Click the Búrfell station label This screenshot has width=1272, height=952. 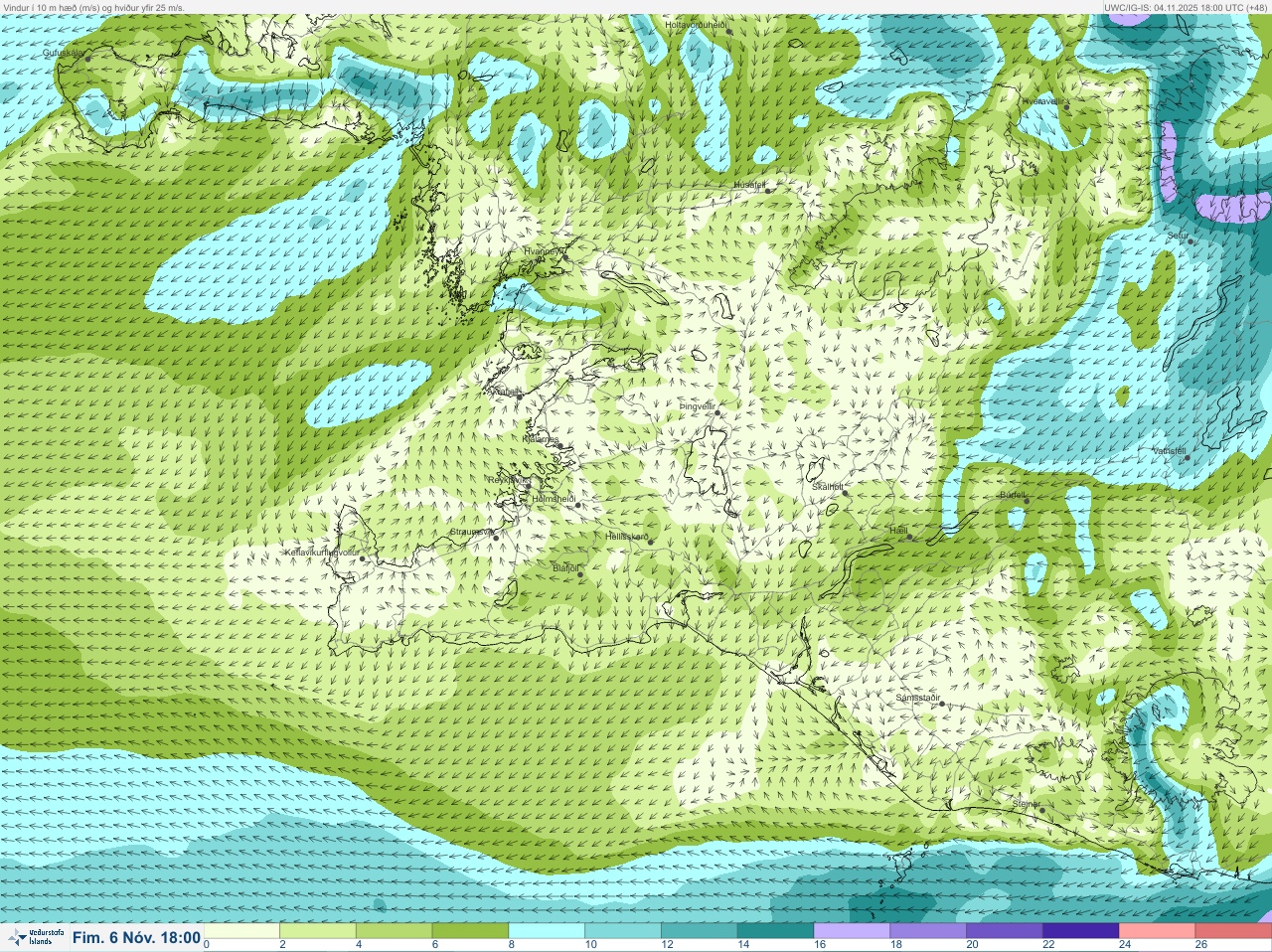tap(1013, 494)
